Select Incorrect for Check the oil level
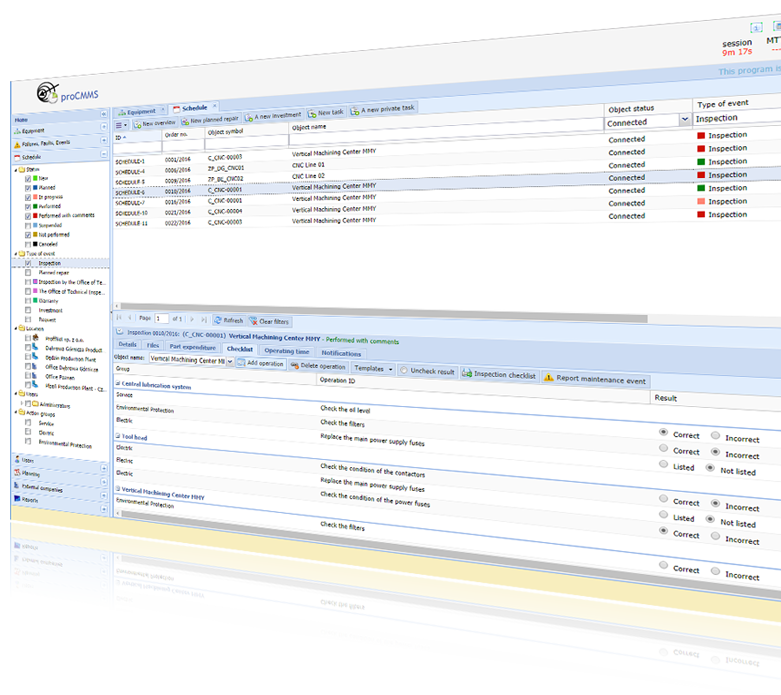The height and width of the screenshot is (695, 781). coord(715,435)
